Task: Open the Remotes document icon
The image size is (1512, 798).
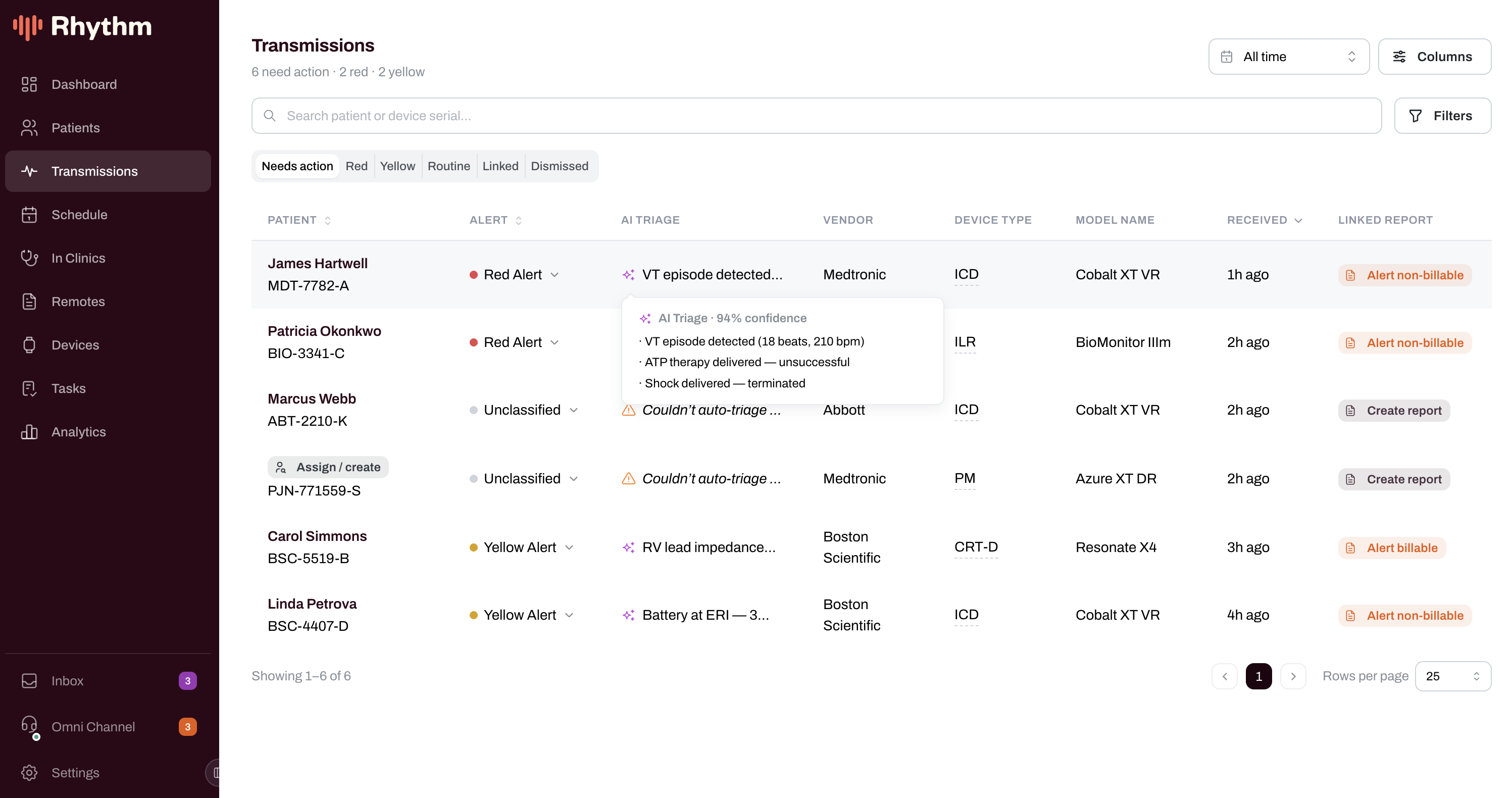Action: (29, 302)
